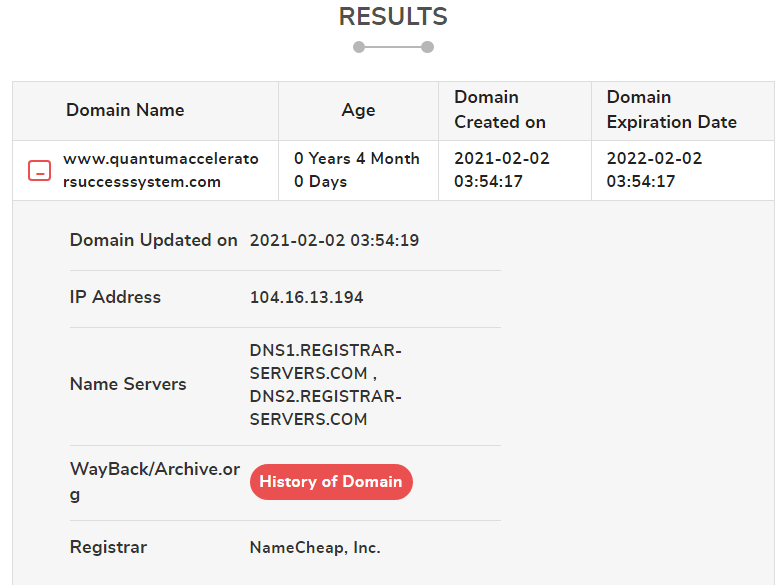
Task: Click the www.quantumacceleratorsuccesssystem.com domain text
Action: (161, 170)
